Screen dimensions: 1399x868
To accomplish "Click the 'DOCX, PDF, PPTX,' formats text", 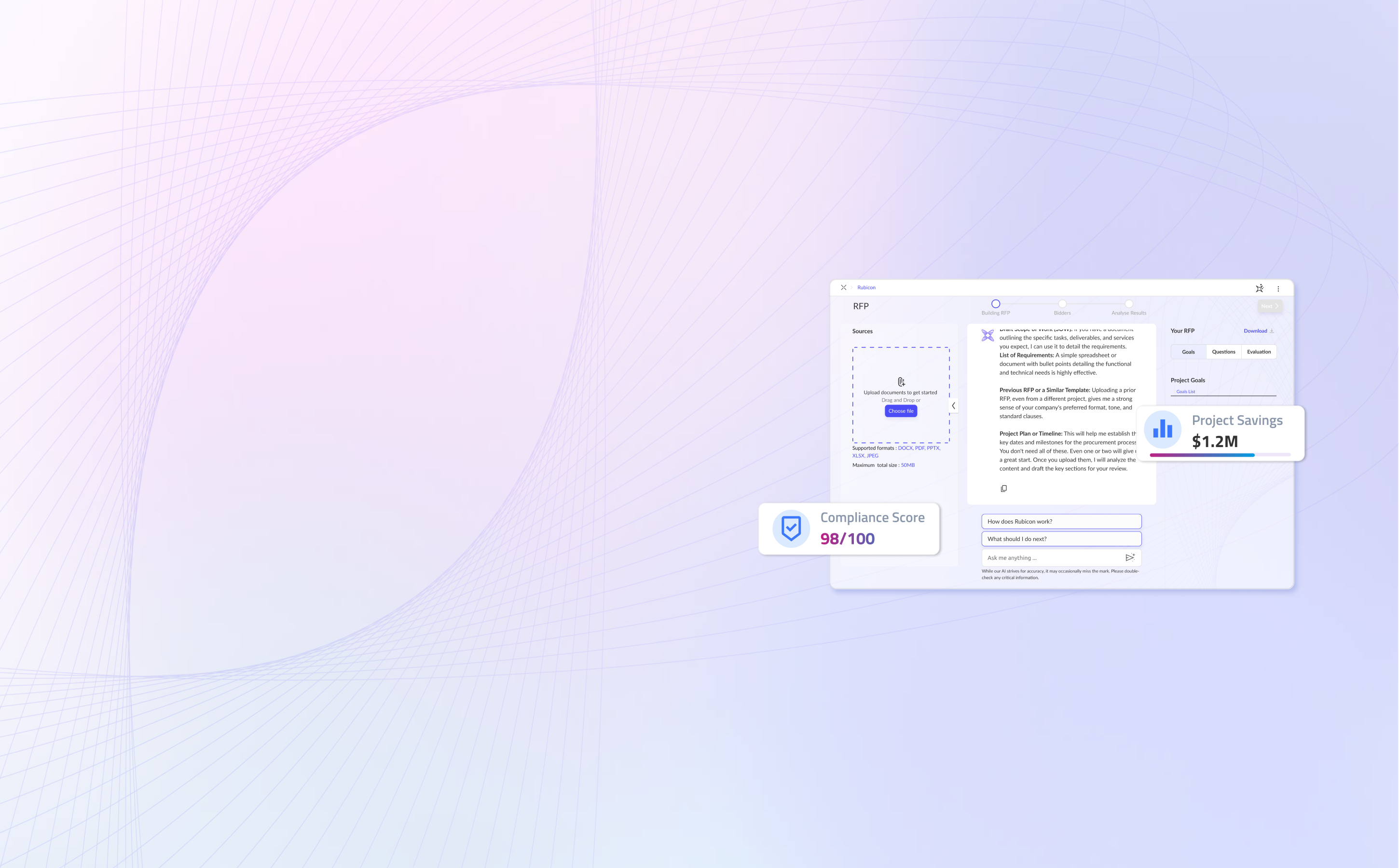I will (919, 448).
